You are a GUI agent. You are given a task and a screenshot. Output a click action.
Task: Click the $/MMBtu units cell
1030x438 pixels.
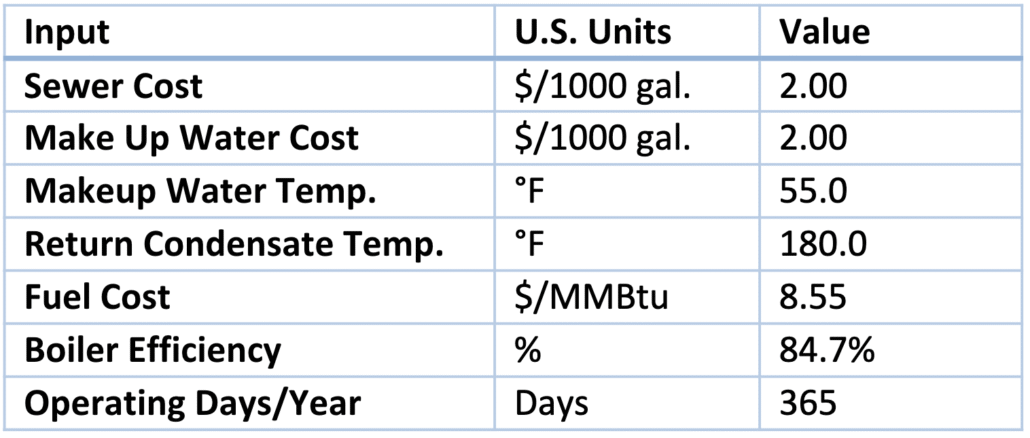(x=590, y=297)
